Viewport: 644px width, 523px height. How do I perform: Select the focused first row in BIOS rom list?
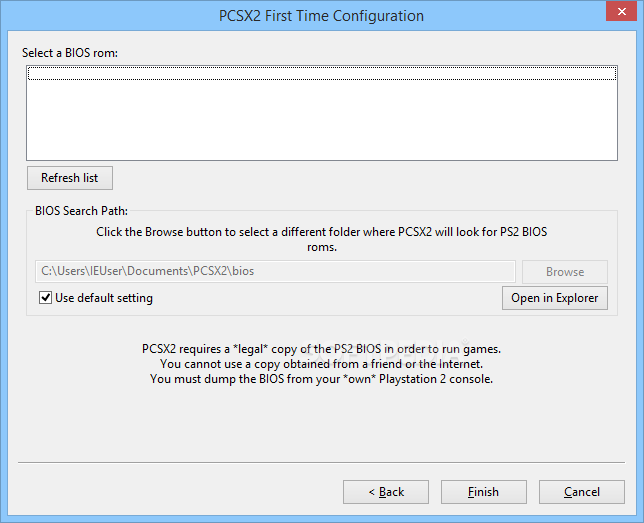321,73
